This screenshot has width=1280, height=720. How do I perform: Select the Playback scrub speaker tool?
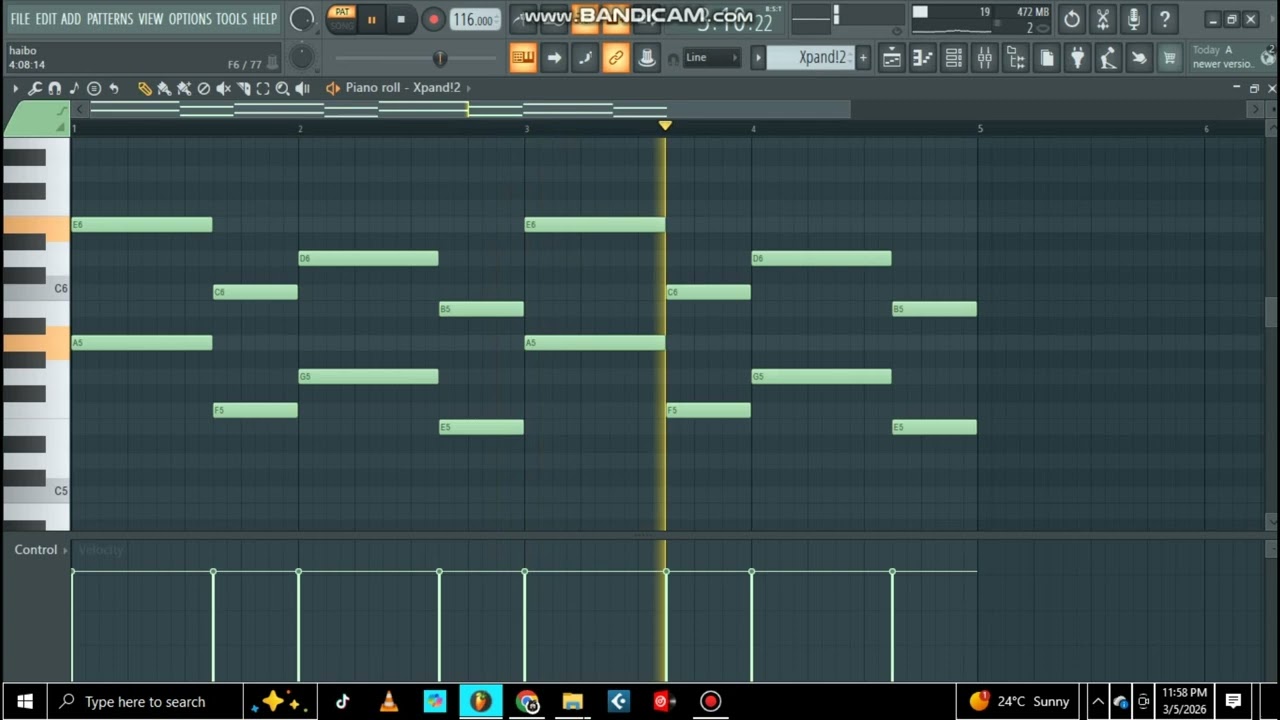(x=302, y=89)
